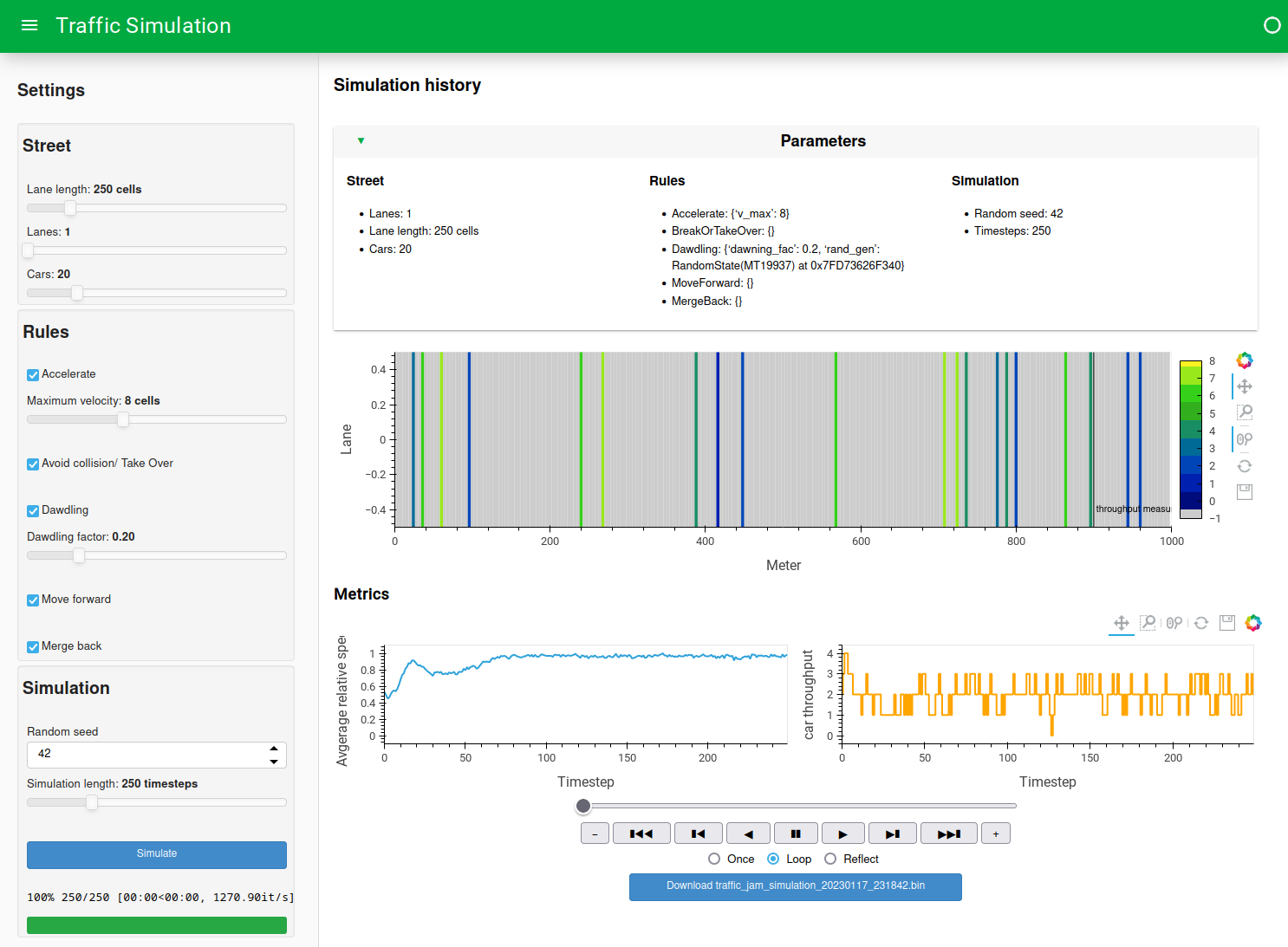1288x947 pixels.
Task: Click the Maximum velocity slider handle
Action: [x=123, y=419]
